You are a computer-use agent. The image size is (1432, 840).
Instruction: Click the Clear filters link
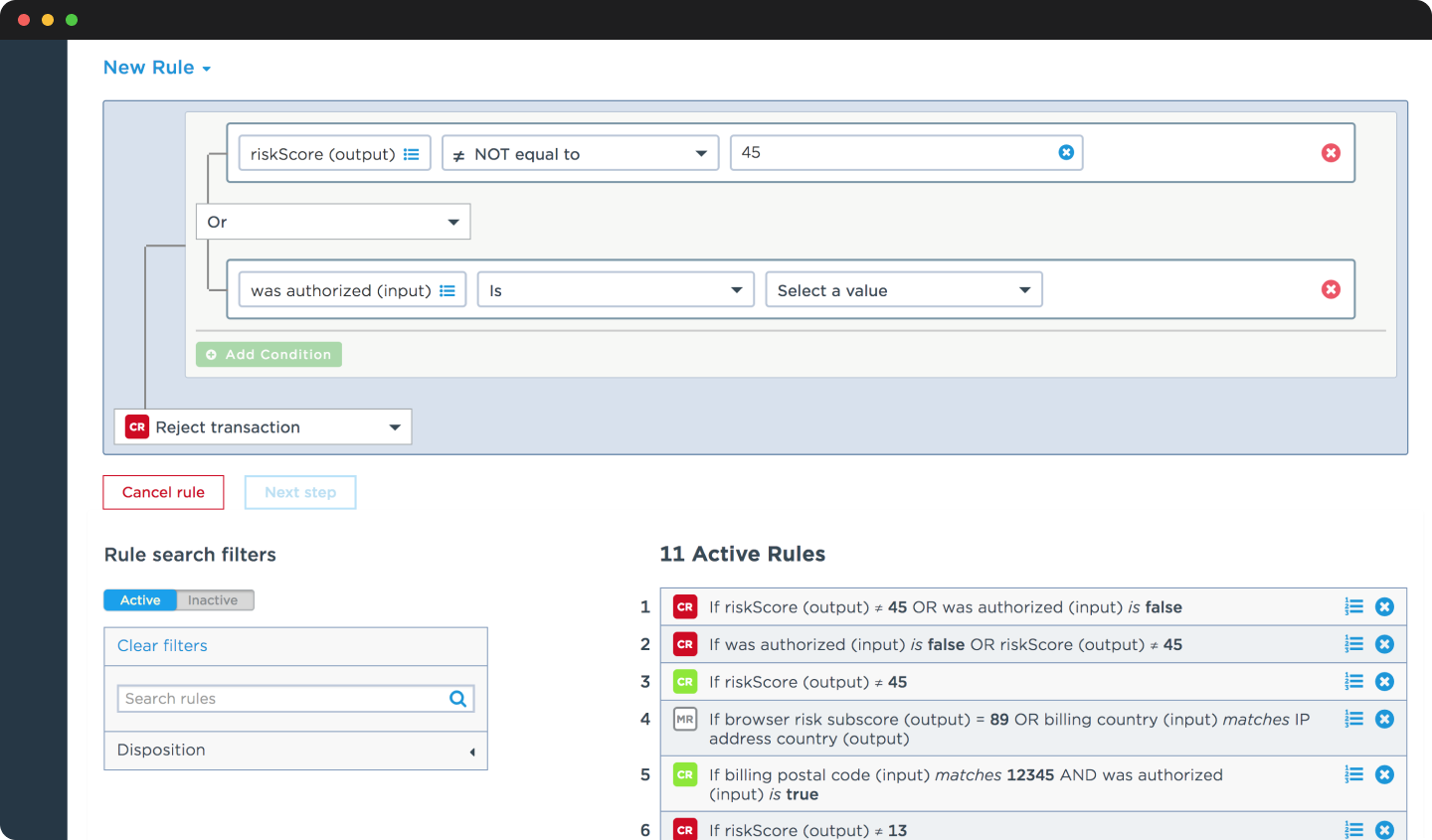(162, 646)
